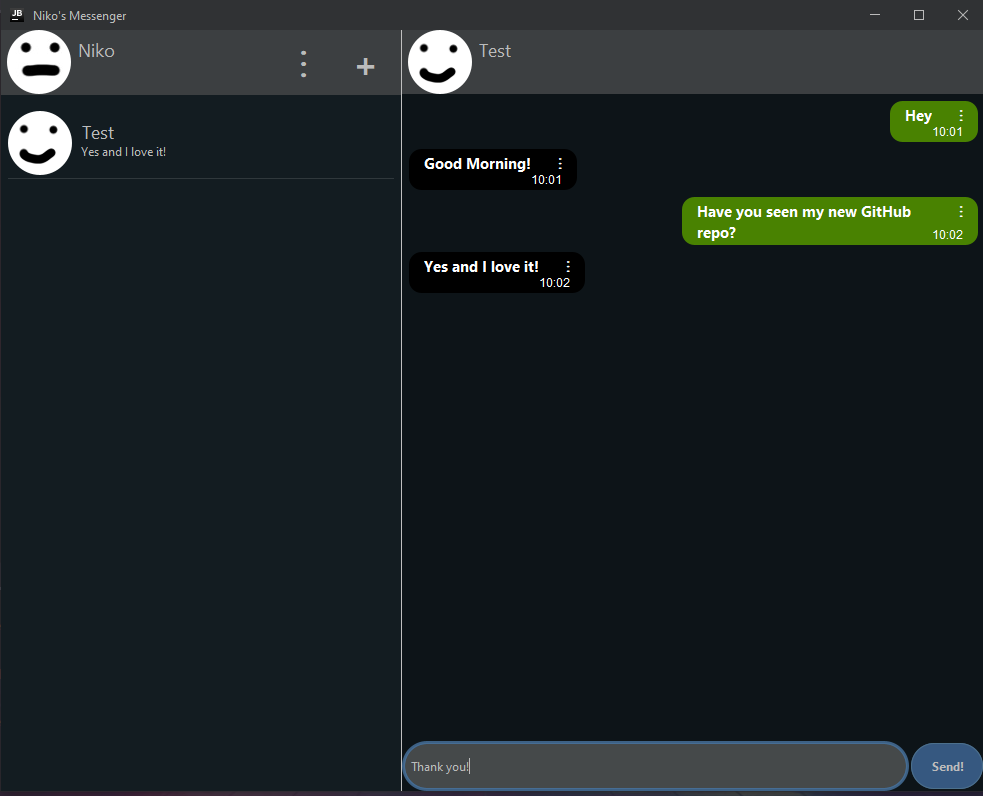Click the 10:02 timestamp on the GitHub message

coord(947,234)
